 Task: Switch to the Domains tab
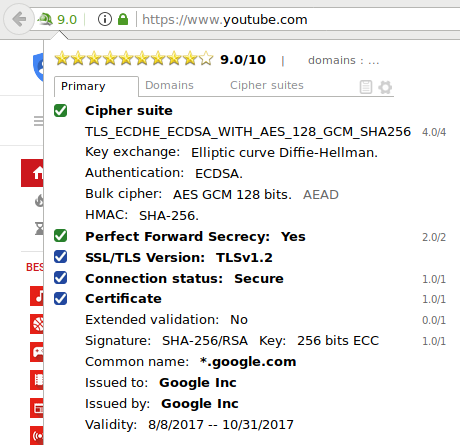tap(169, 85)
